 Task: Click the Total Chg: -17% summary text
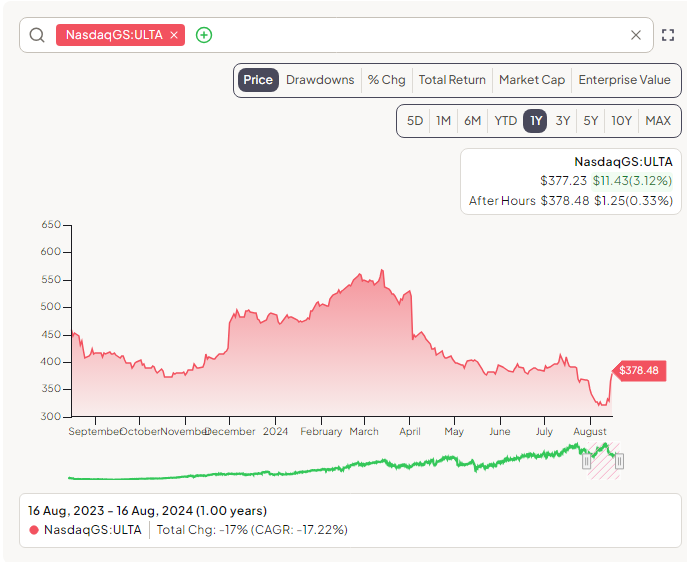(252, 530)
